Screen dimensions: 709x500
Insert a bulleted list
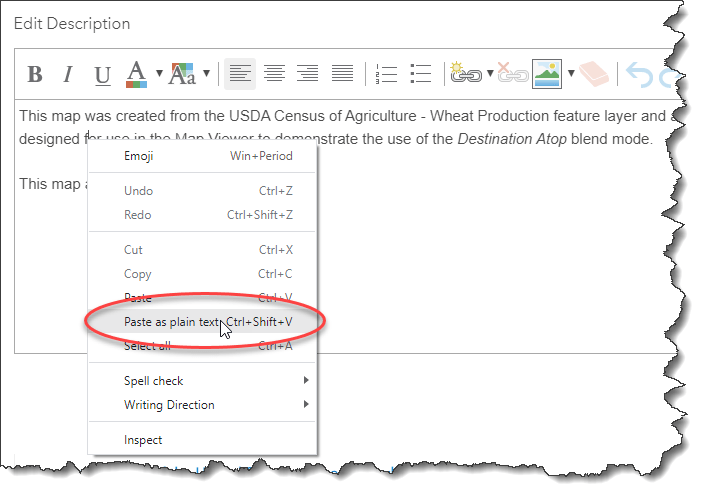421,74
